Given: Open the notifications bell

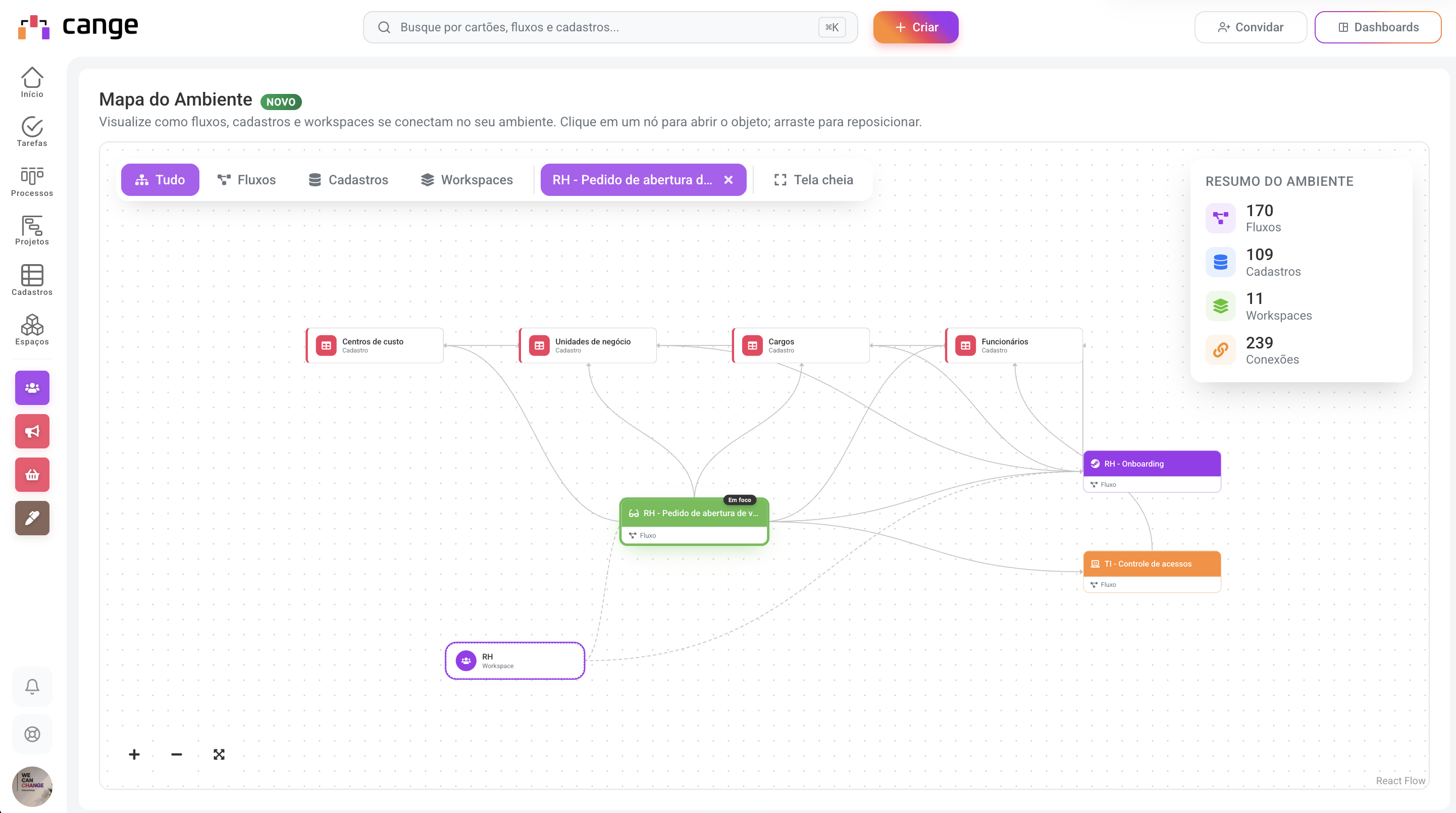Looking at the screenshot, I should click(32, 686).
